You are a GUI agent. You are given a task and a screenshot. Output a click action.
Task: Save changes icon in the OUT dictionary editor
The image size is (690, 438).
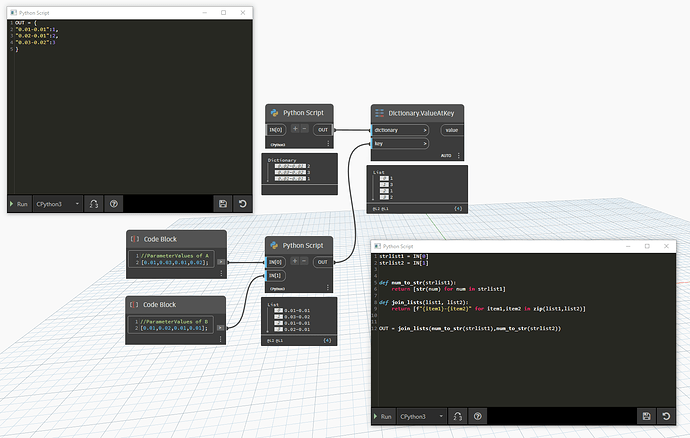click(223, 204)
